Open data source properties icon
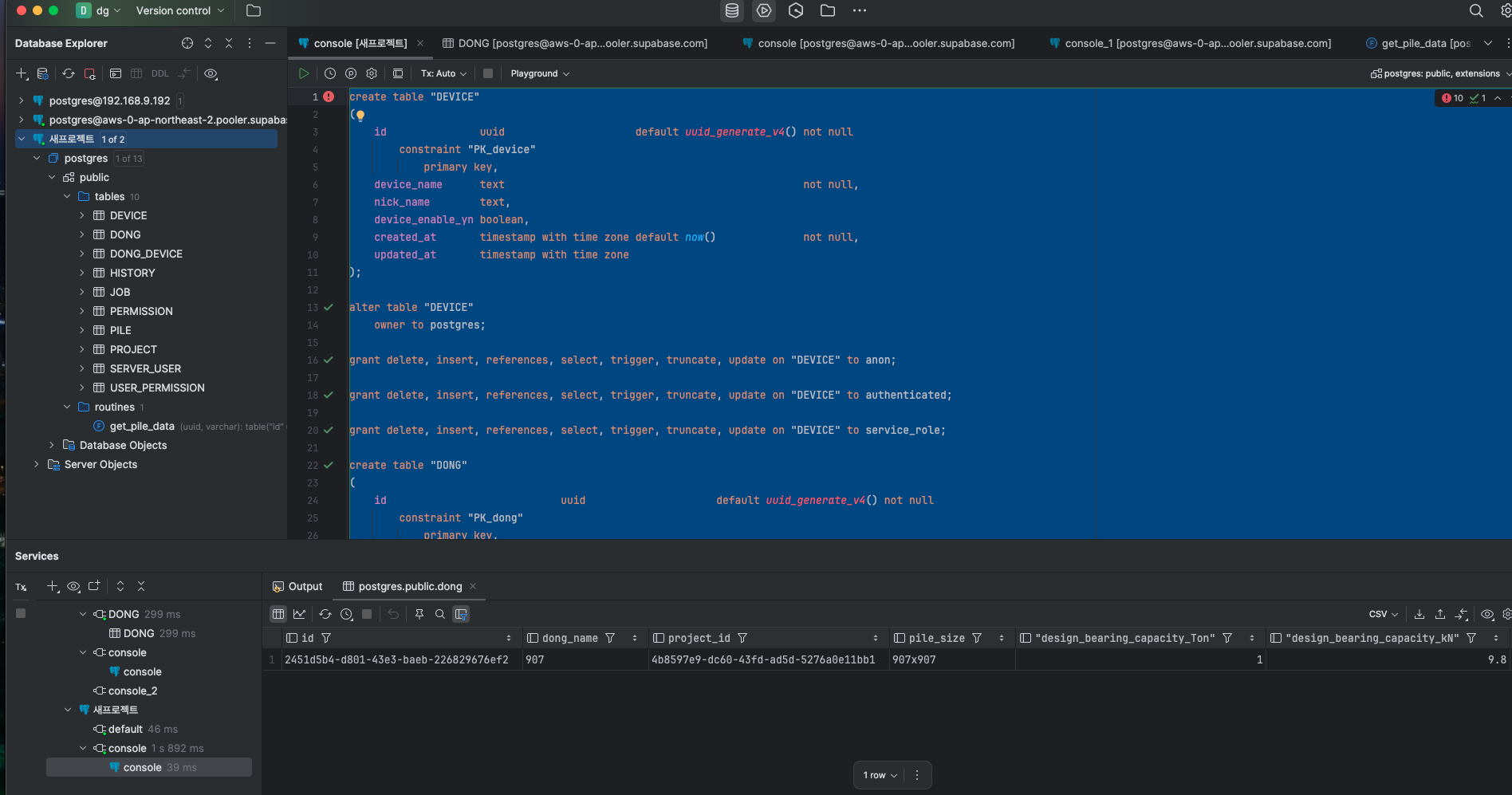The height and width of the screenshot is (795, 1512). 43,73
